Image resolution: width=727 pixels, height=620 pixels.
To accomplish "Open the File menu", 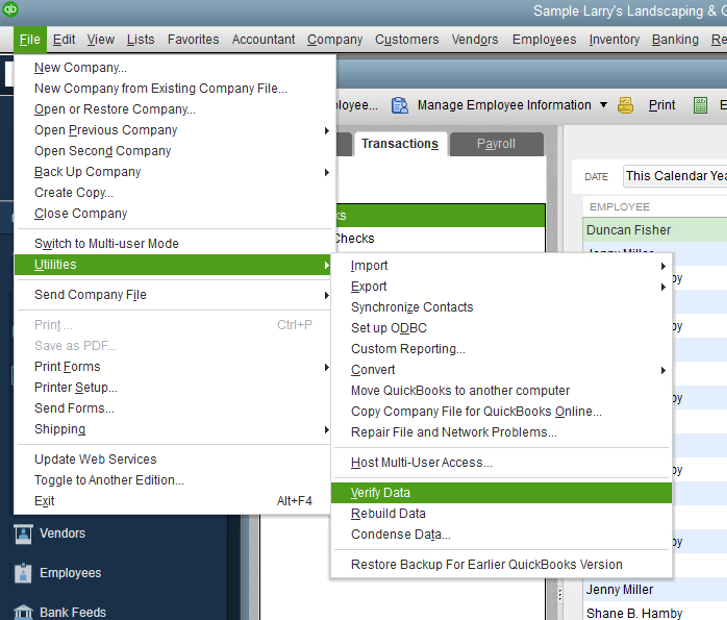I will [30, 40].
